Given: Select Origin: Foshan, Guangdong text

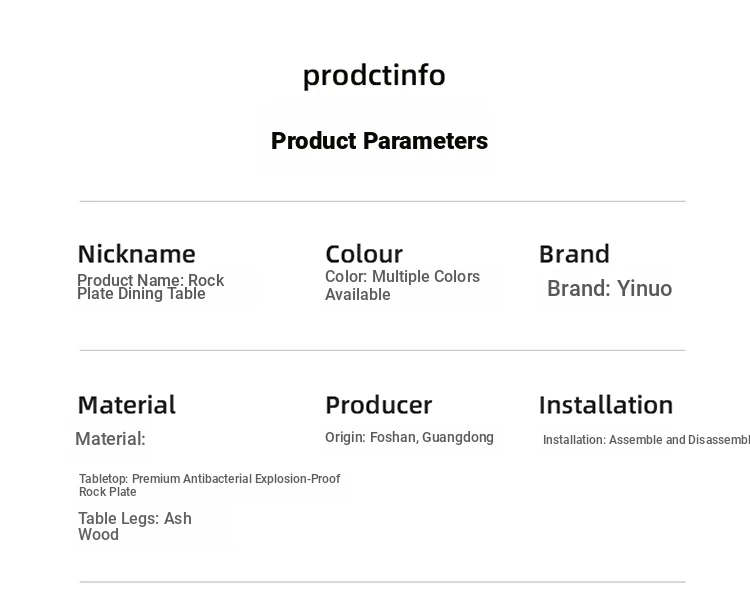Looking at the screenshot, I should 409,437.
